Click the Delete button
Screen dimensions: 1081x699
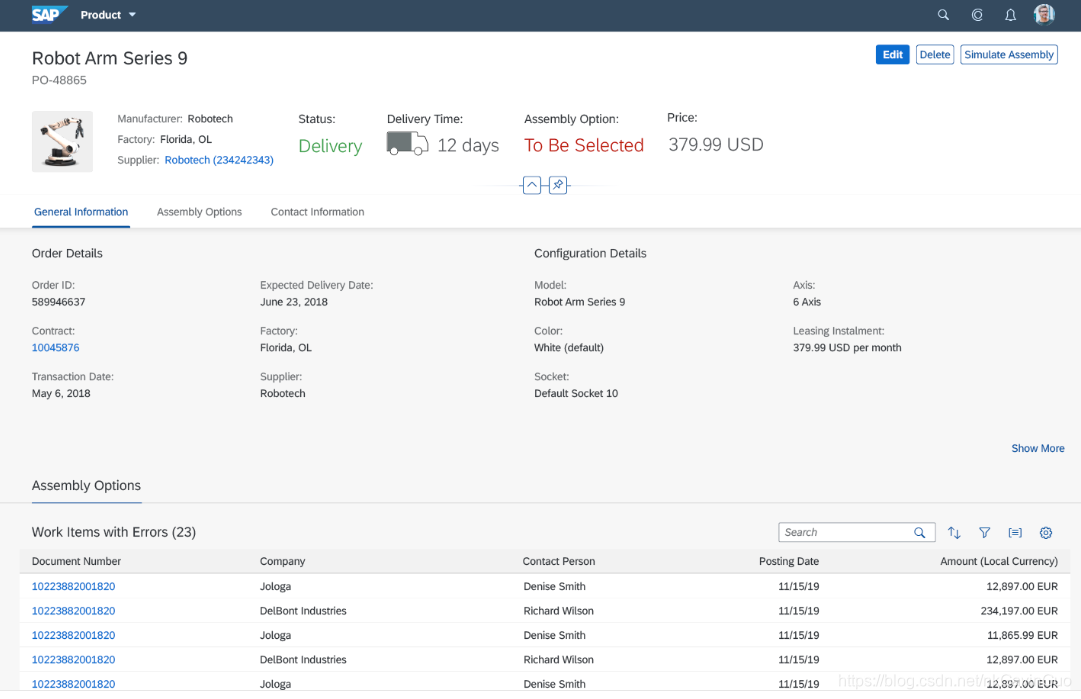pos(935,54)
